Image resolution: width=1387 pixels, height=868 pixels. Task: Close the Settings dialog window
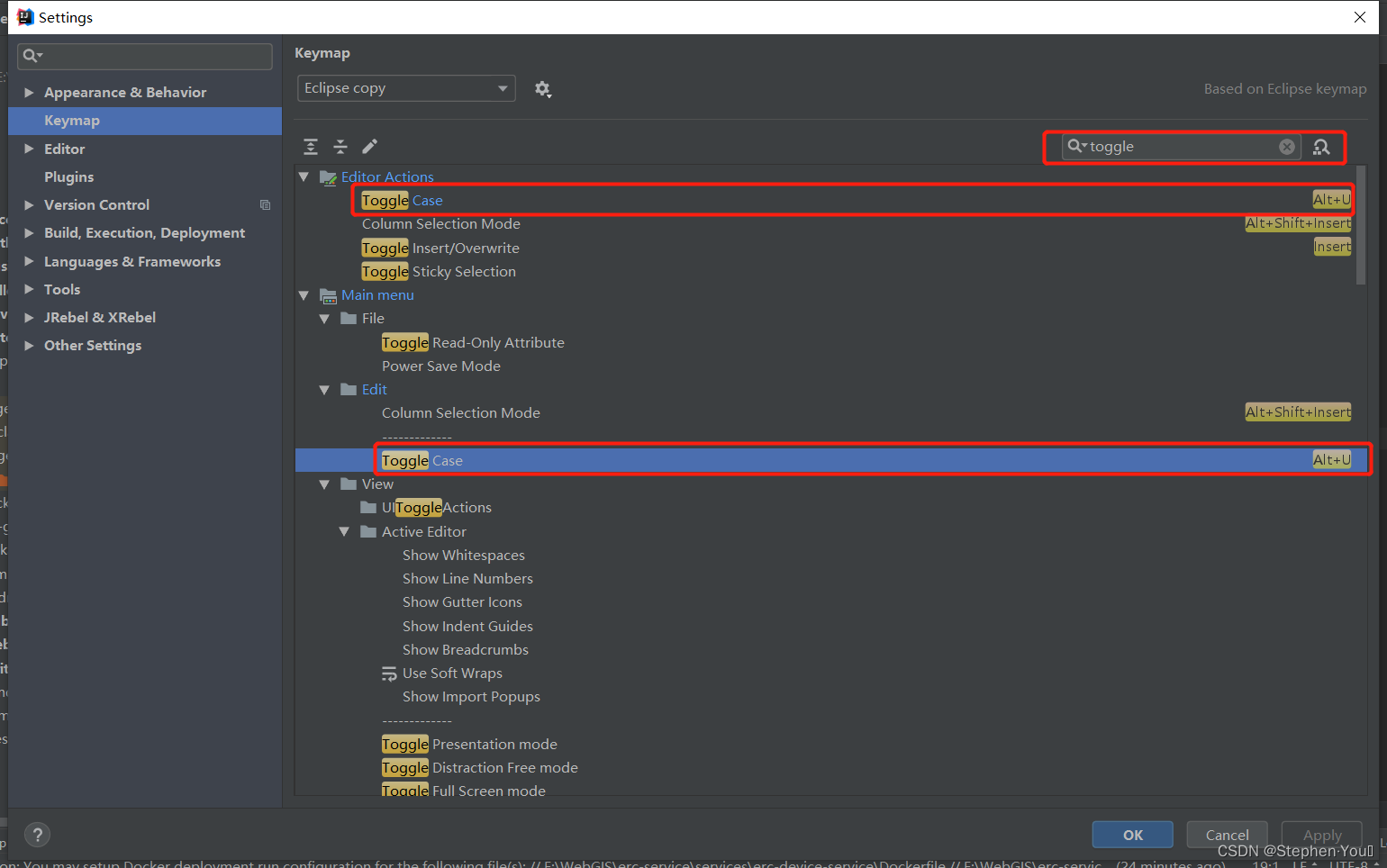(x=1360, y=17)
